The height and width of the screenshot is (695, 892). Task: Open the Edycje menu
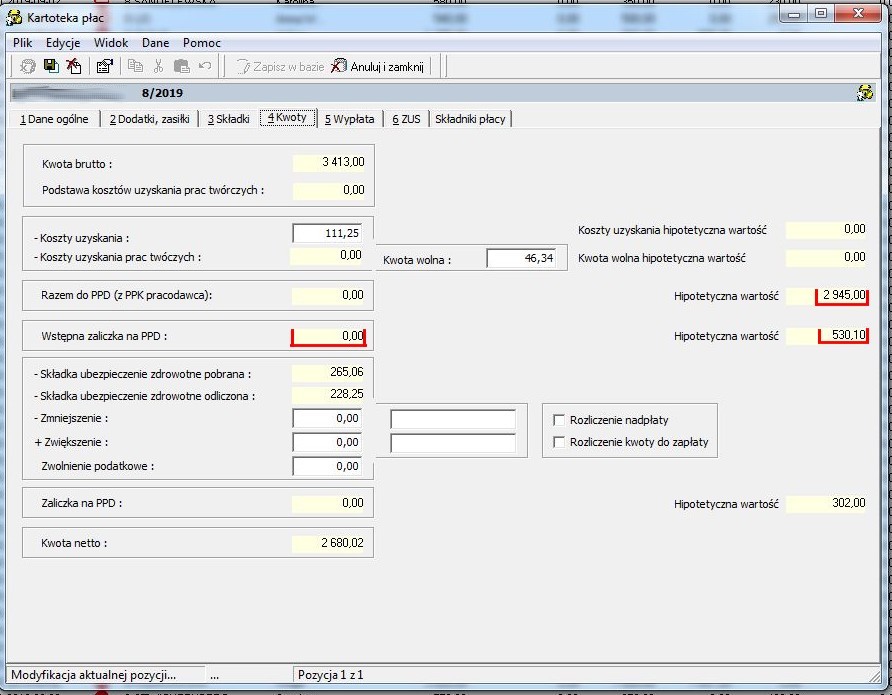(x=63, y=43)
